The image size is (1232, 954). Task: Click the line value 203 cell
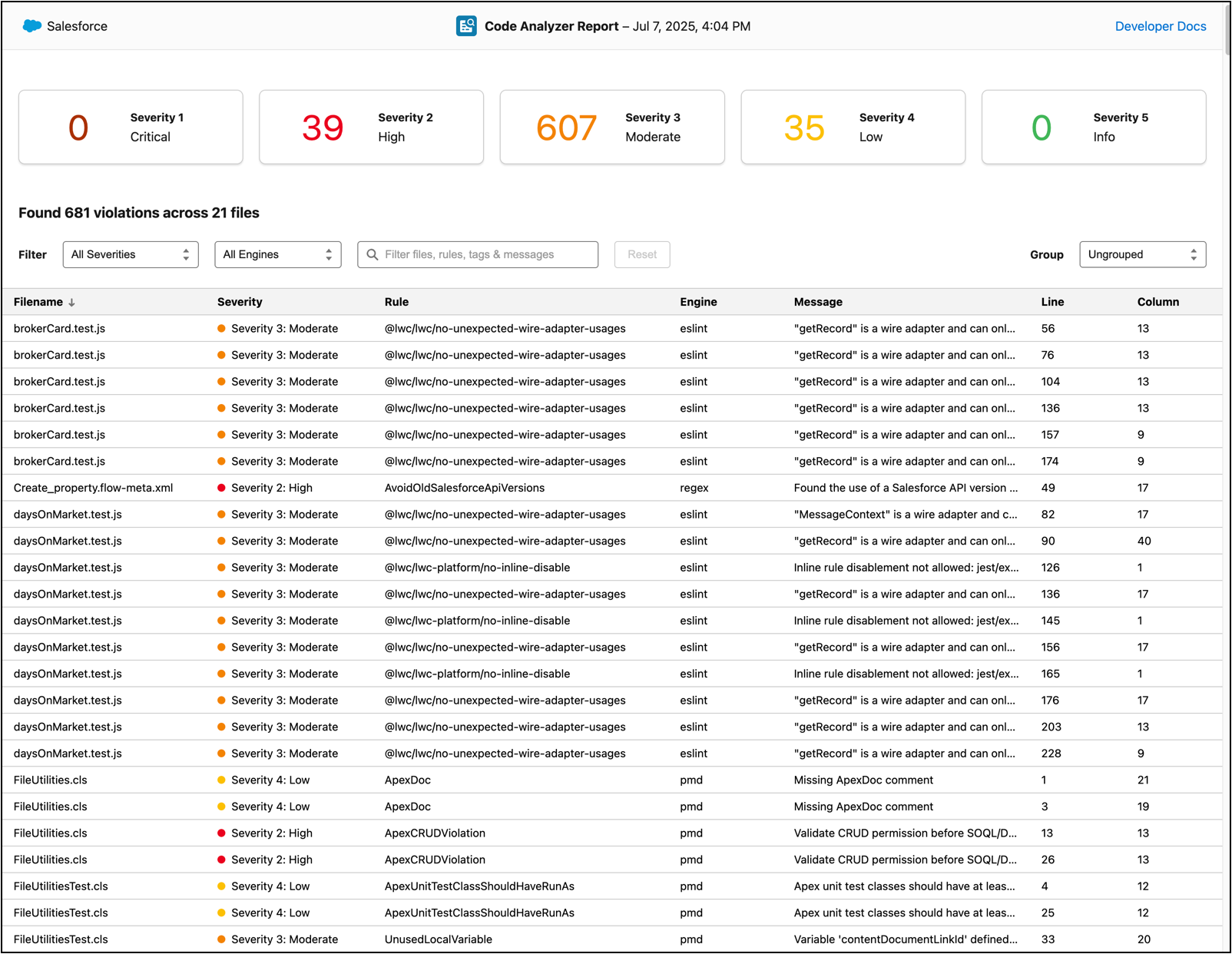1052,727
